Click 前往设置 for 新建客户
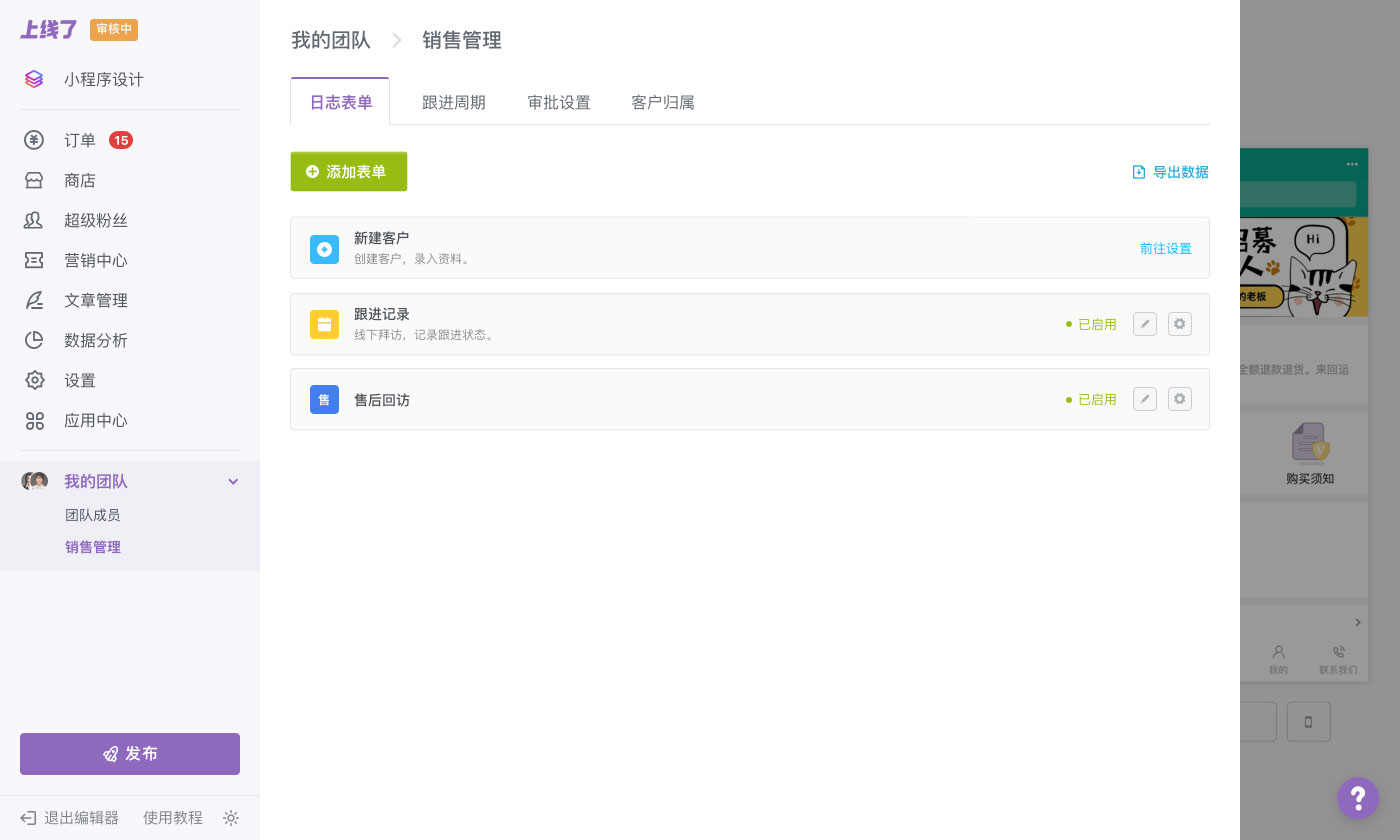 1166,248
